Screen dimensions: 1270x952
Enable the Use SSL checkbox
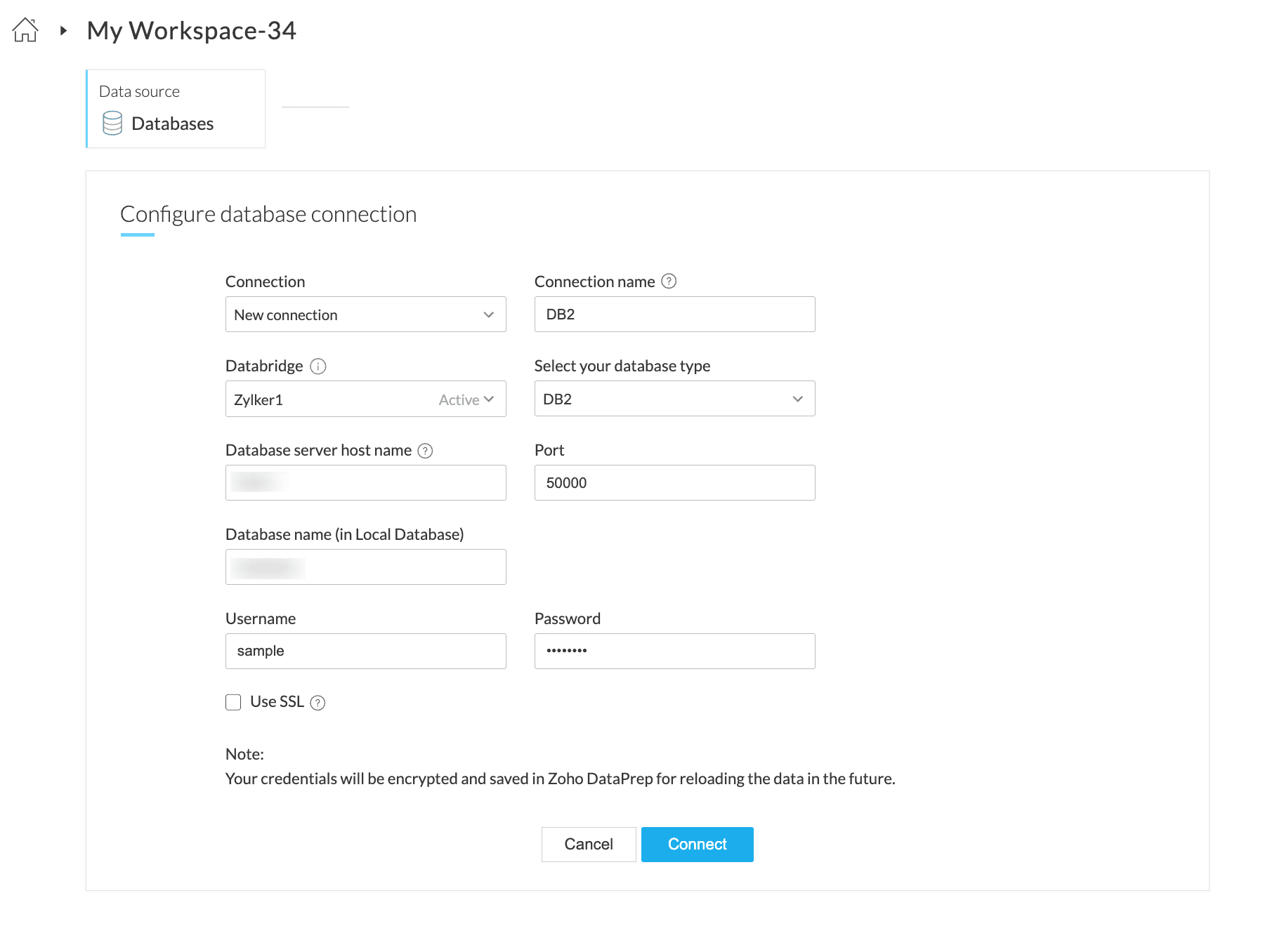click(233, 702)
